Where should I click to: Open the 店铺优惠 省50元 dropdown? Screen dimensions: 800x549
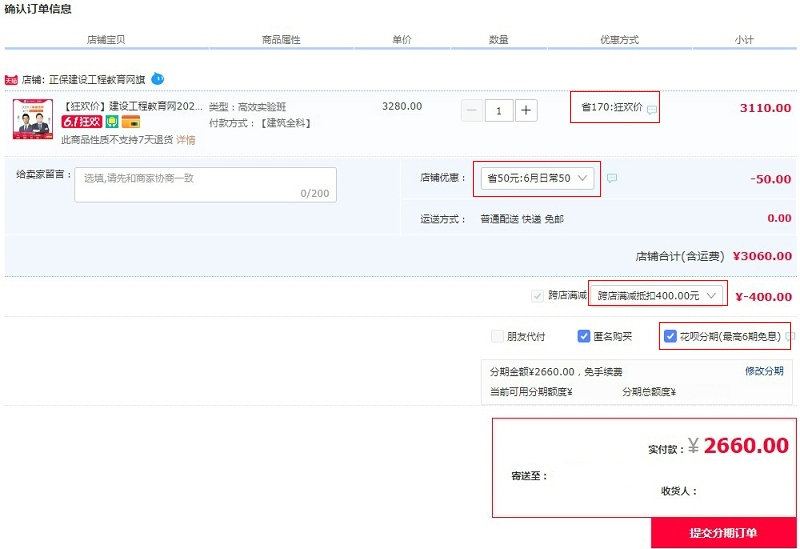(538, 178)
